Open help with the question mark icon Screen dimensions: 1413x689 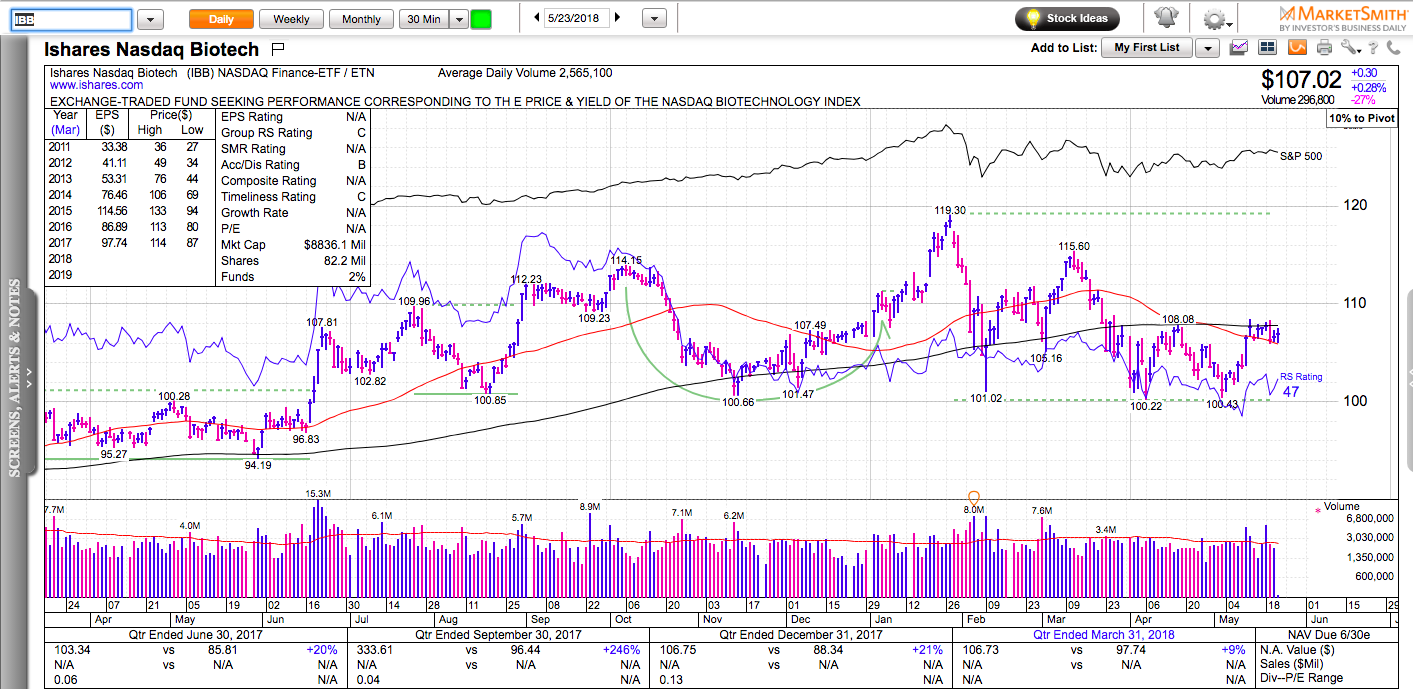click(x=1374, y=47)
